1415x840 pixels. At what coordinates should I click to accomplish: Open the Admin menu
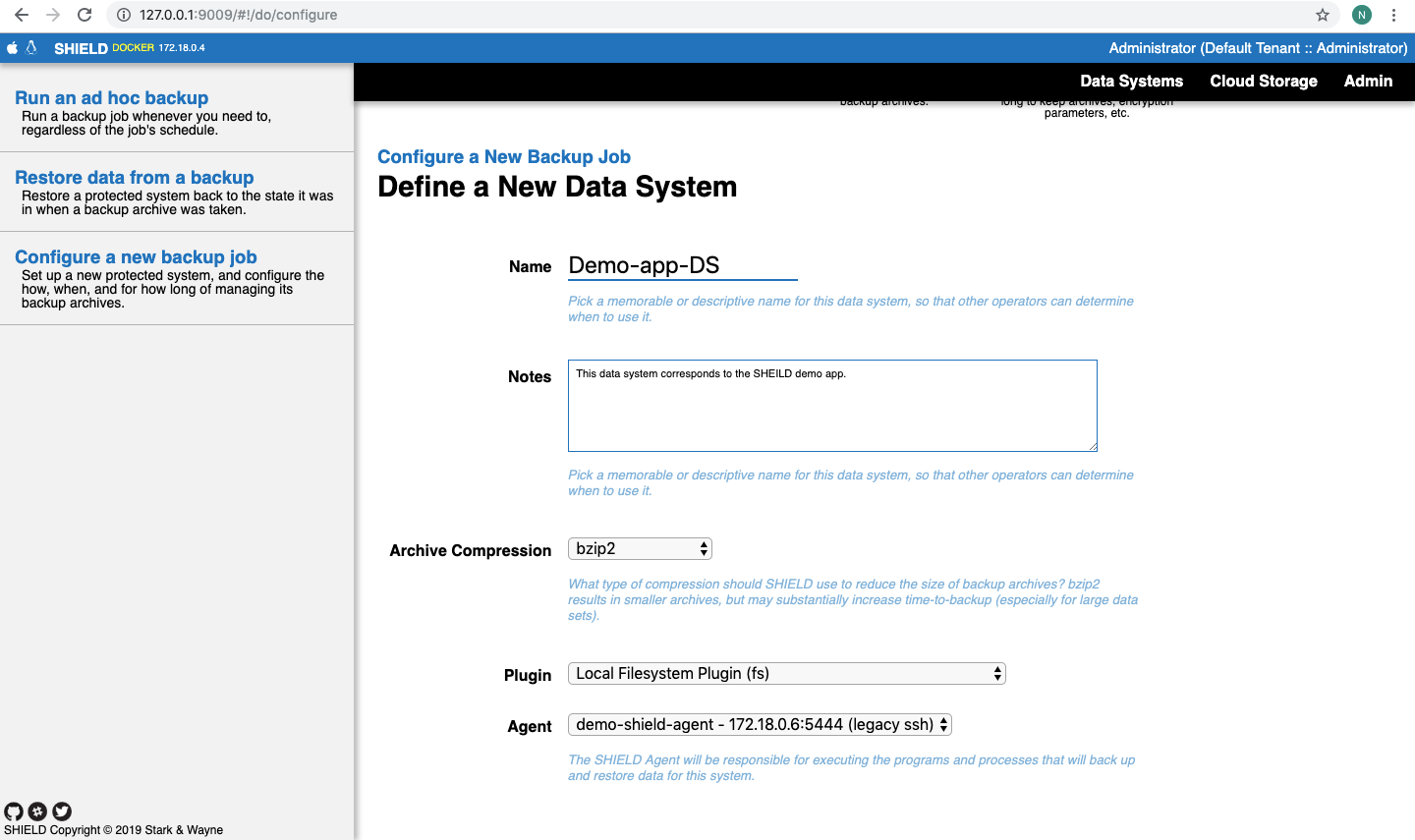tap(1368, 82)
